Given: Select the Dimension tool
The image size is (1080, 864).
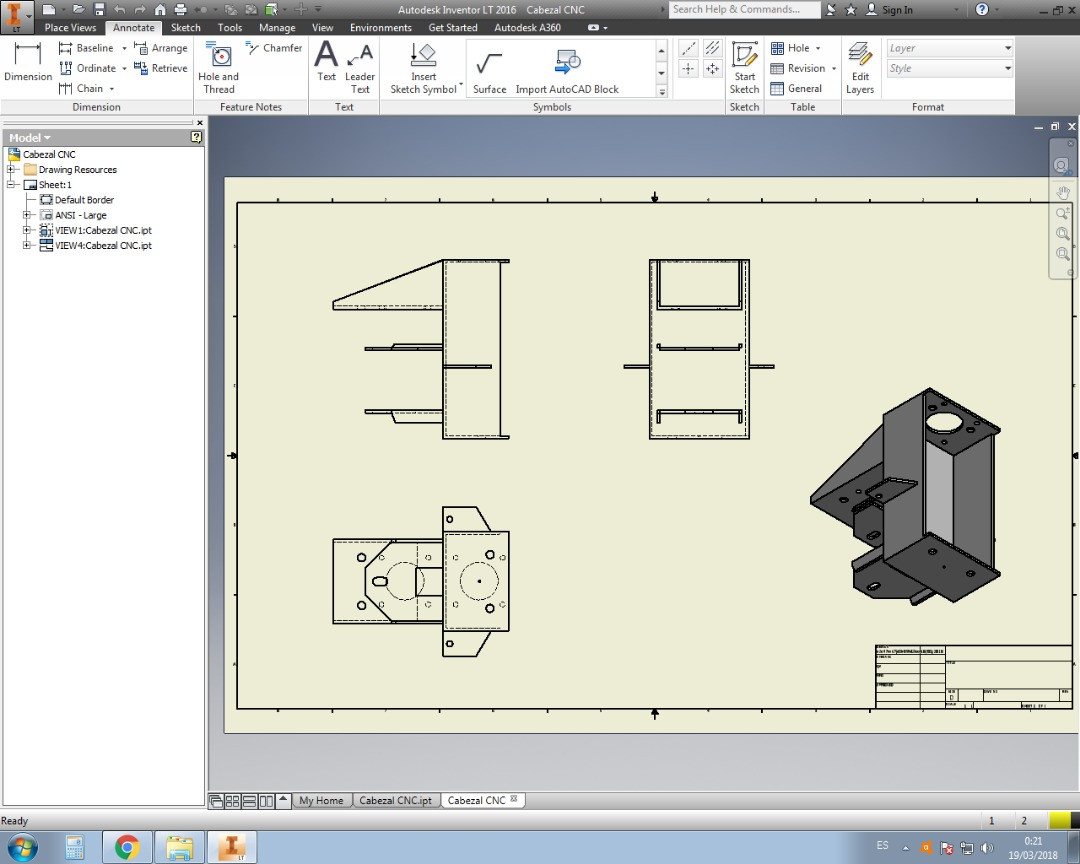Looking at the screenshot, I should click(x=28, y=62).
